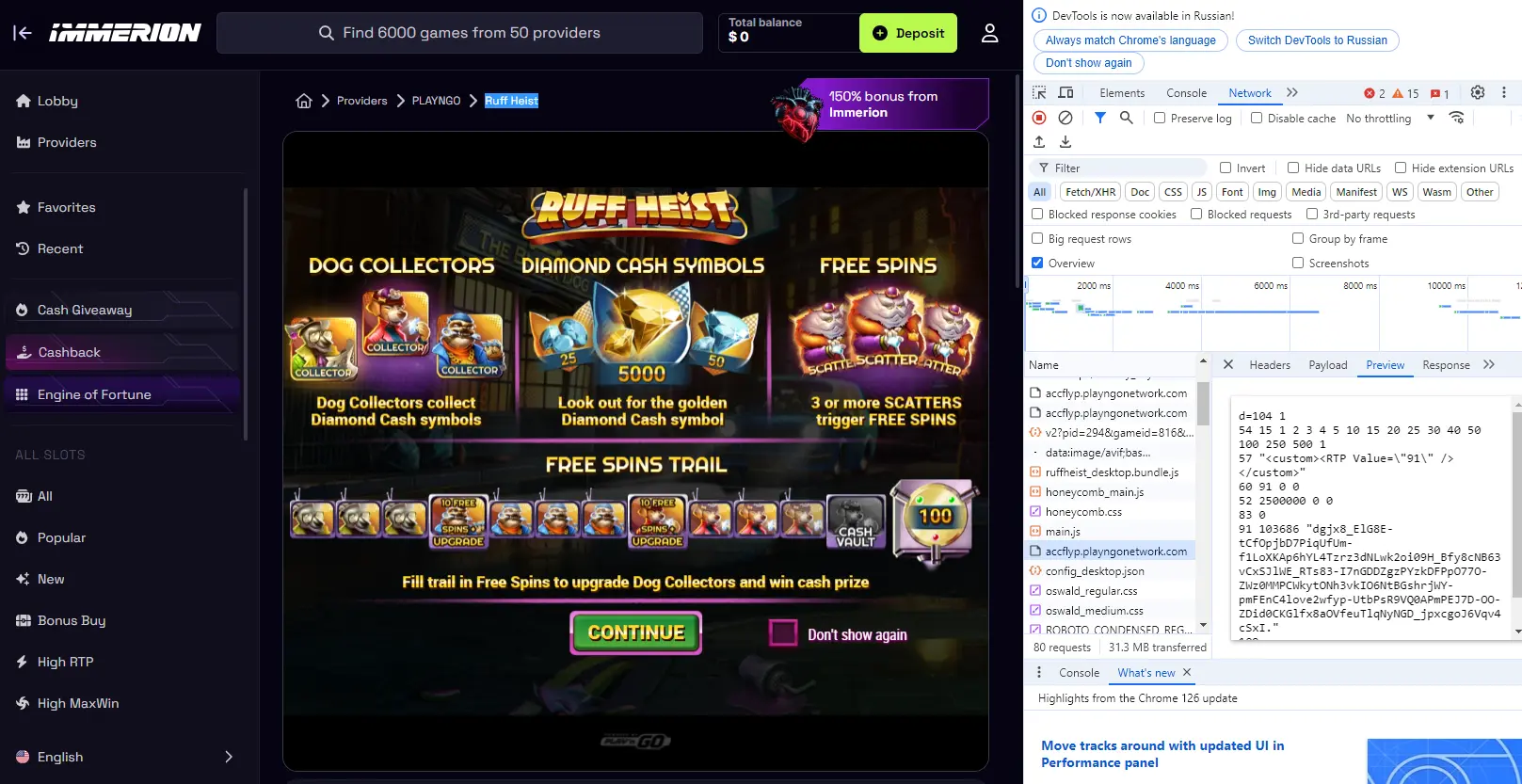Image resolution: width=1522 pixels, height=784 pixels.
Task: Select Fetch/XHR filter type
Action: [1090, 191]
